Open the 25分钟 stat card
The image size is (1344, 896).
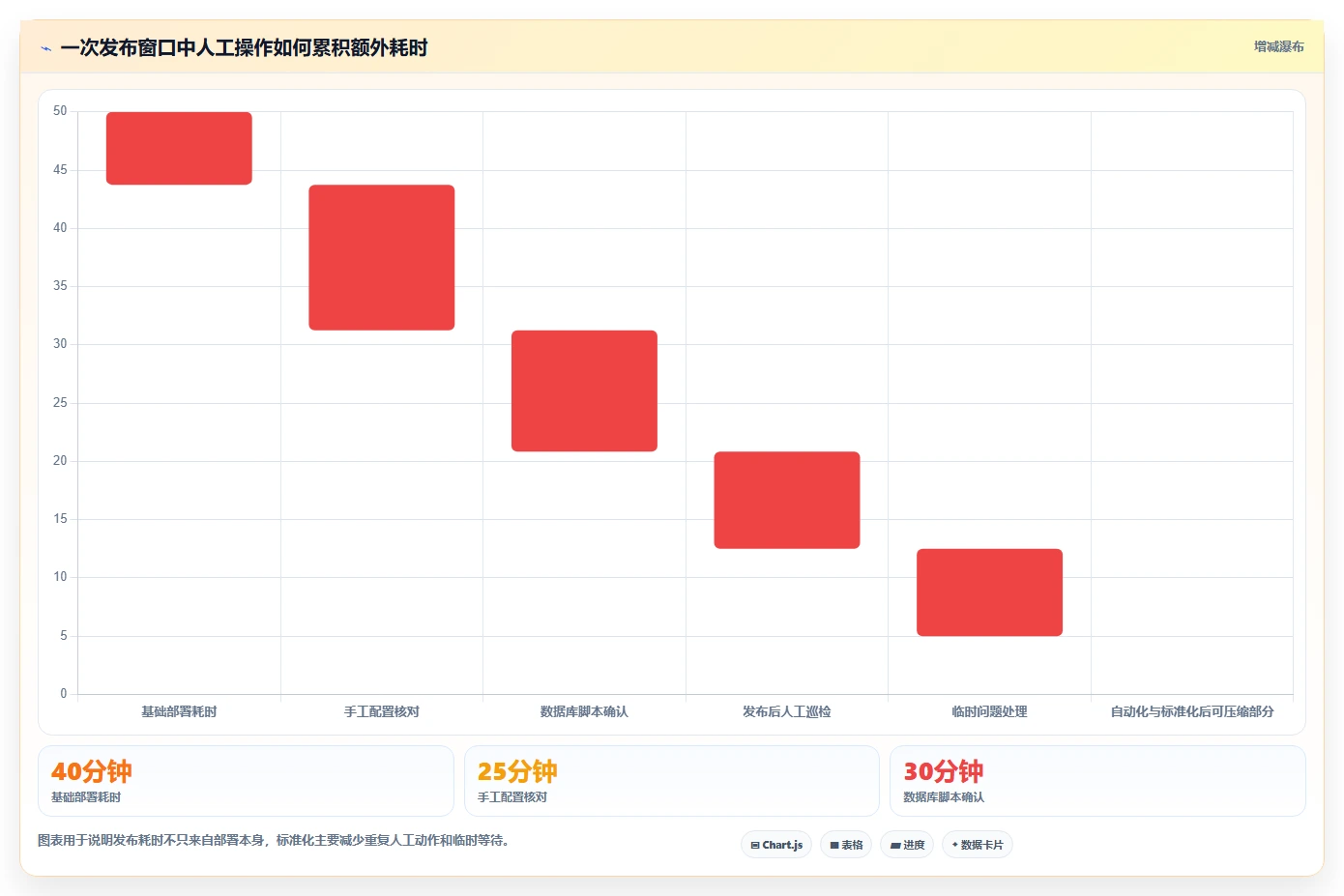pyautogui.click(x=672, y=781)
